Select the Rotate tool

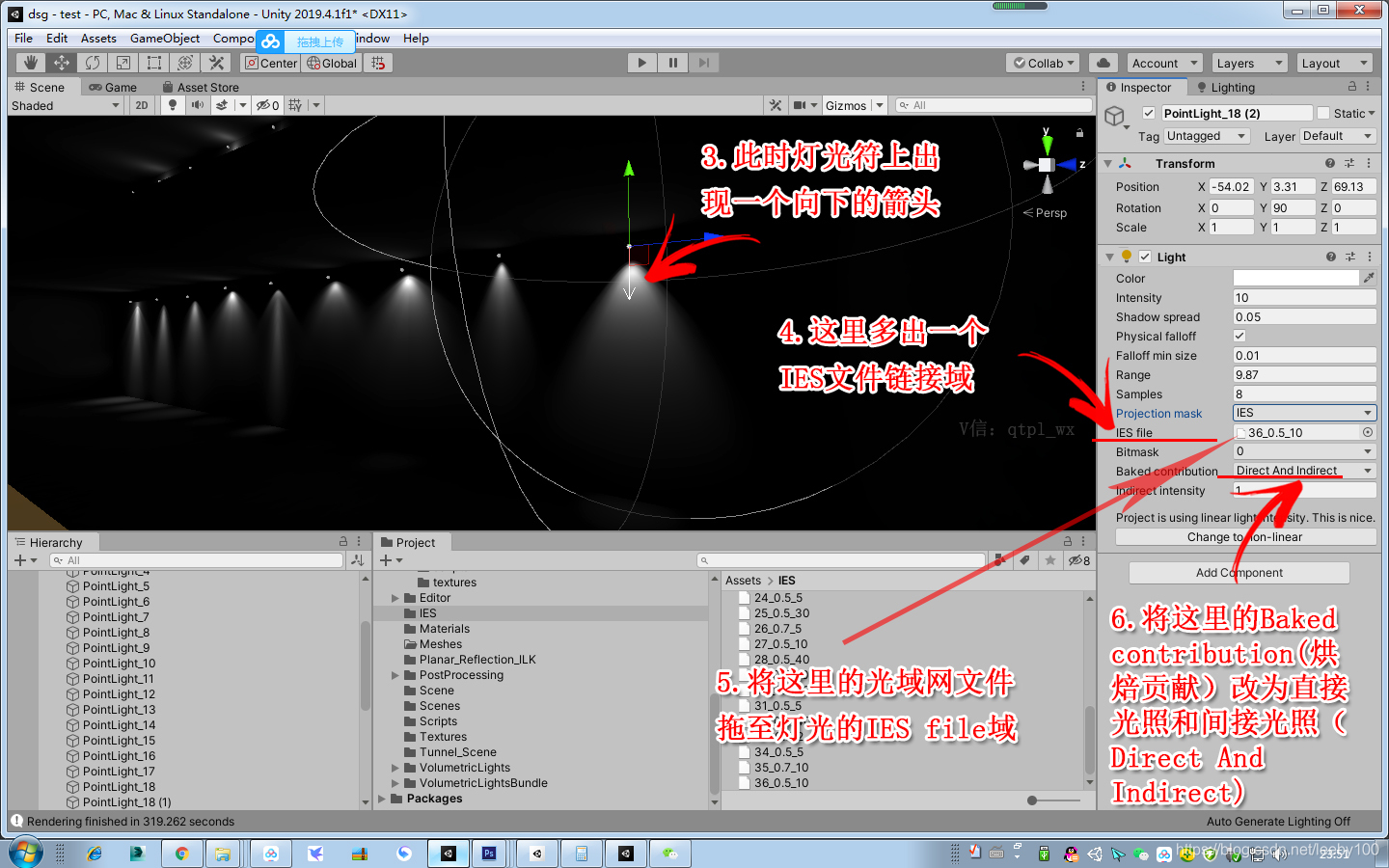pyautogui.click(x=92, y=63)
